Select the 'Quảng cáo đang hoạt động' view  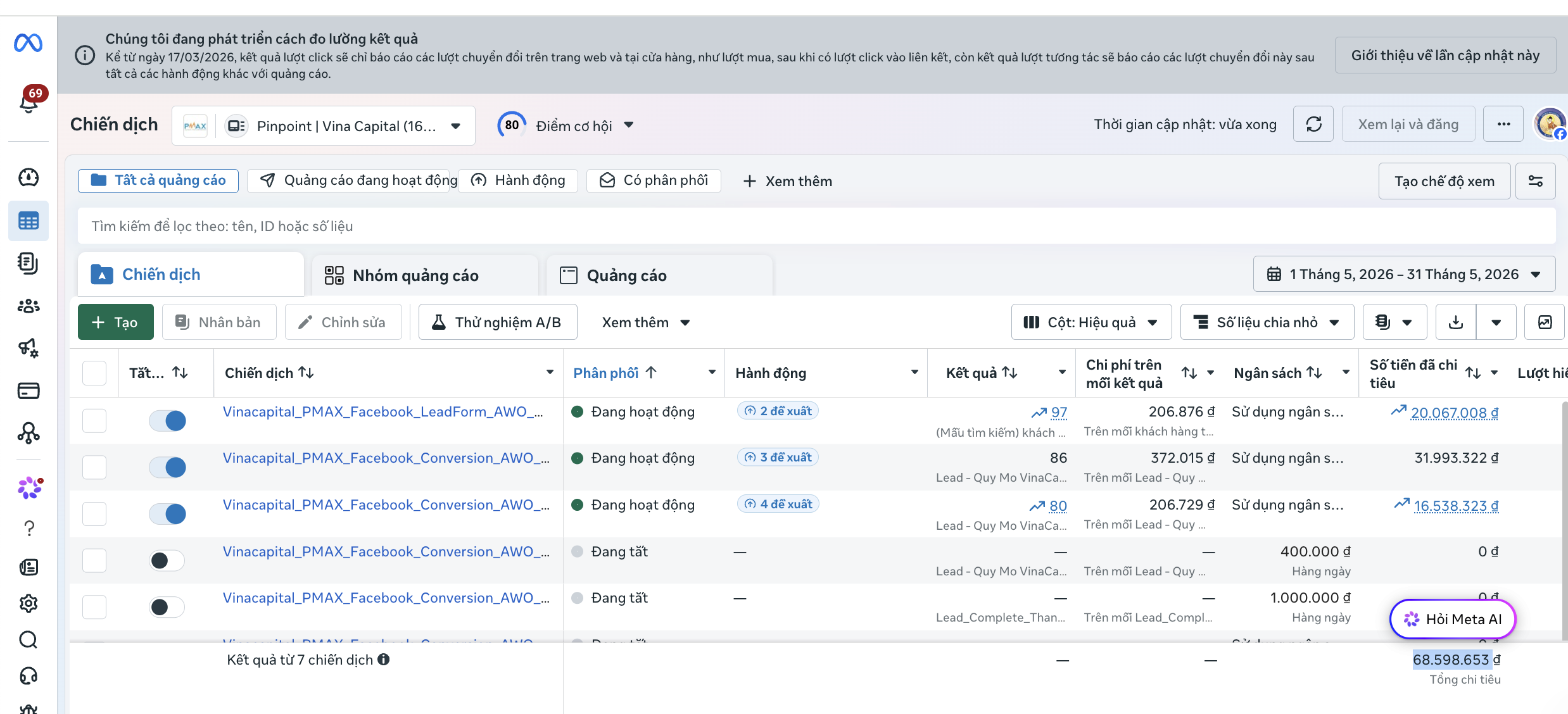coord(348,180)
